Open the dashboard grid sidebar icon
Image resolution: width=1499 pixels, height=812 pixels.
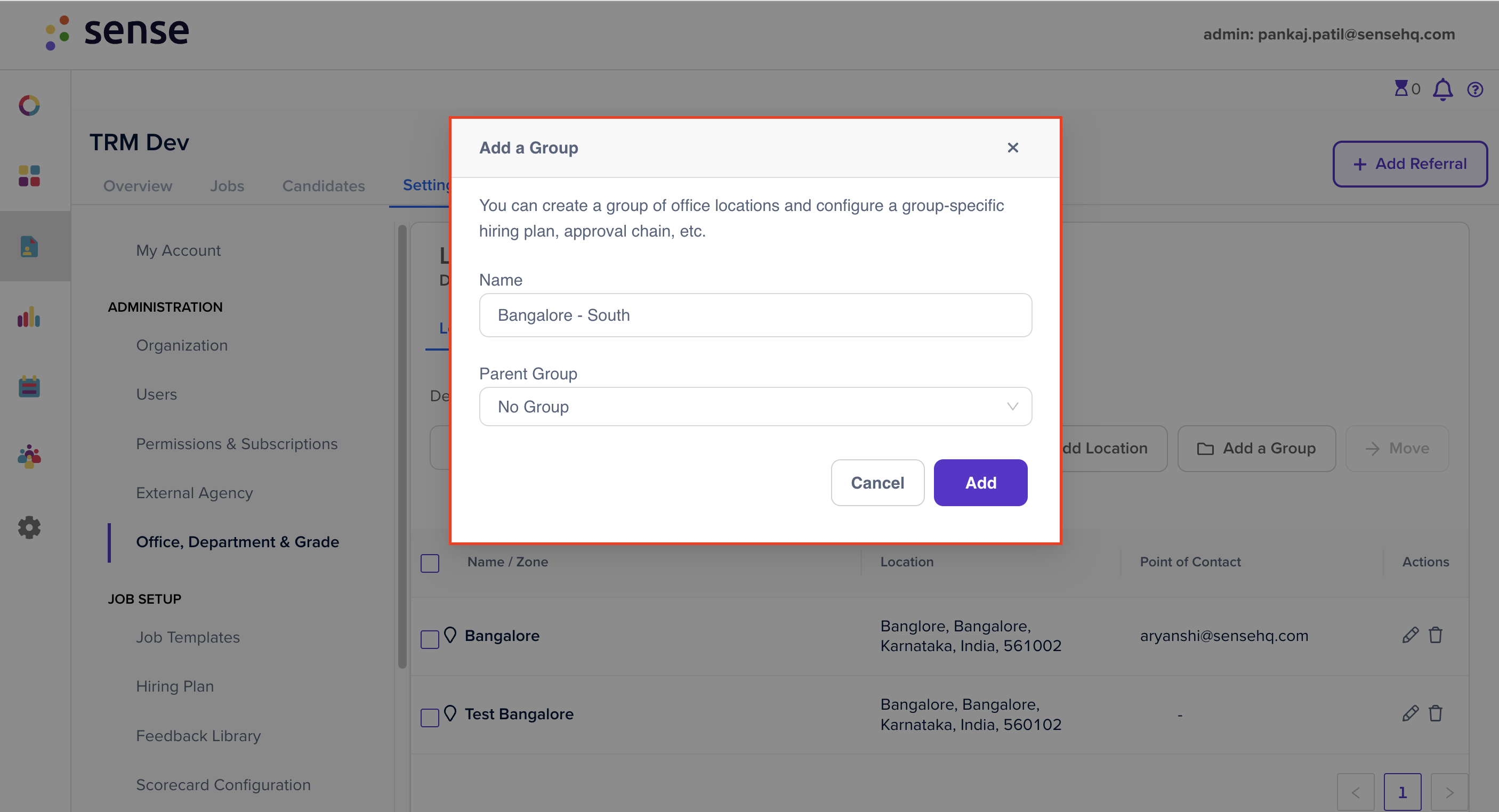(x=29, y=176)
